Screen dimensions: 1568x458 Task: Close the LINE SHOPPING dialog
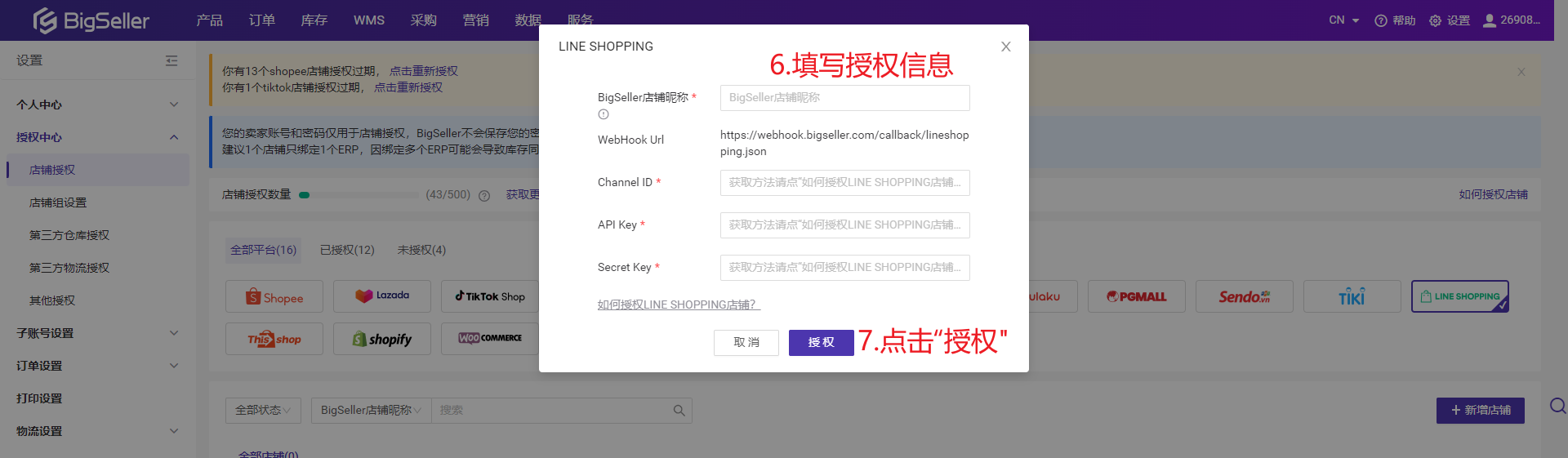(1006, 47)
